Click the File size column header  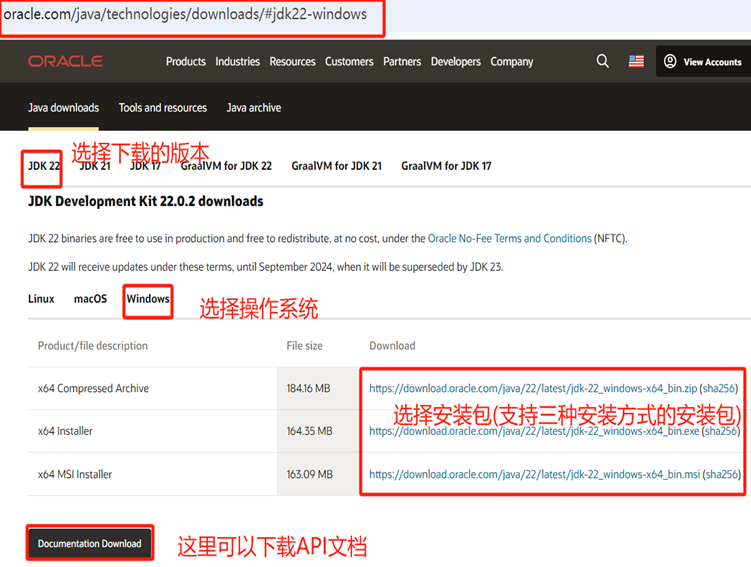click(x=305, y=346)
